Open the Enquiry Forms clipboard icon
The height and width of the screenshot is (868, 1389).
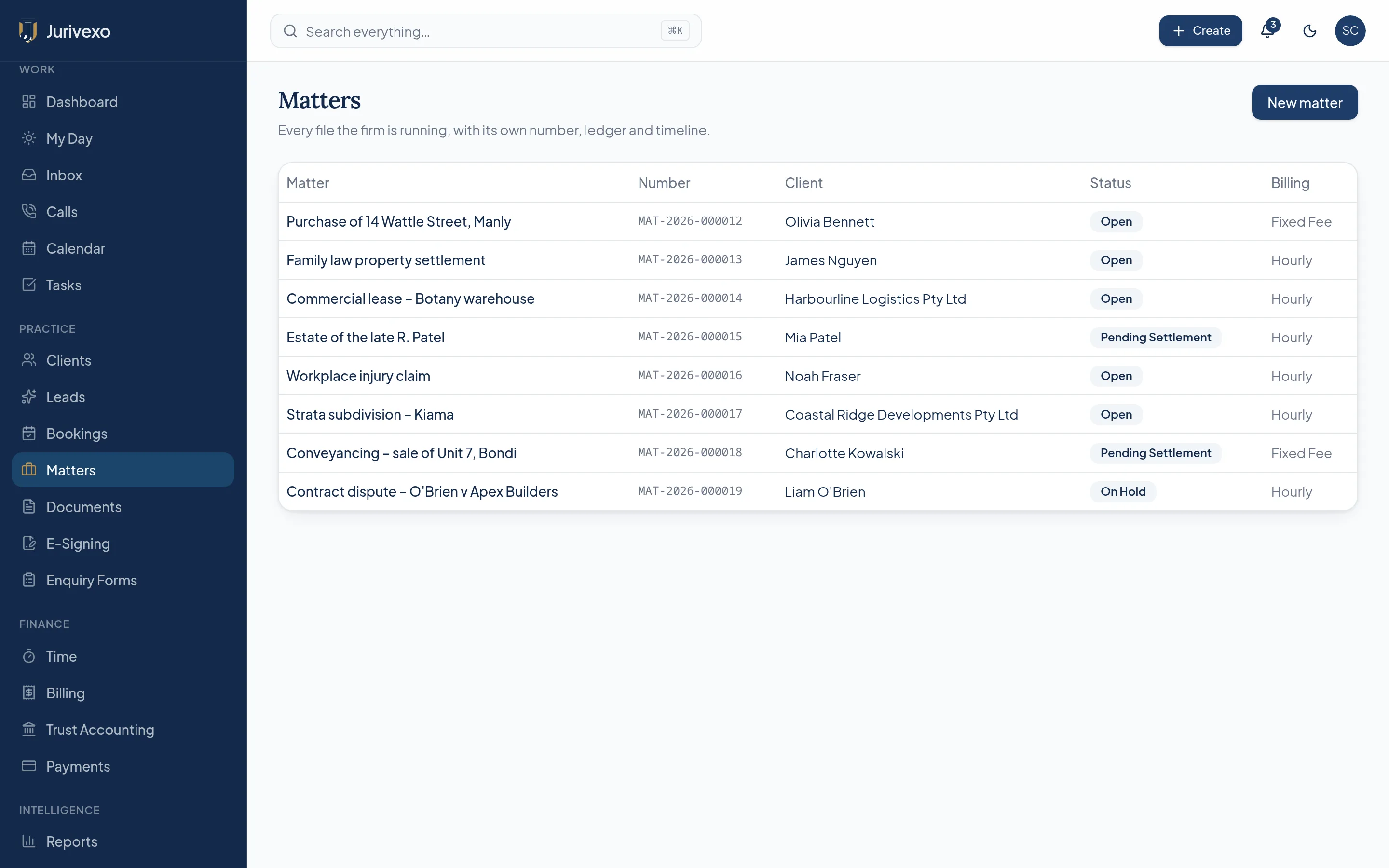pos(29,580)
